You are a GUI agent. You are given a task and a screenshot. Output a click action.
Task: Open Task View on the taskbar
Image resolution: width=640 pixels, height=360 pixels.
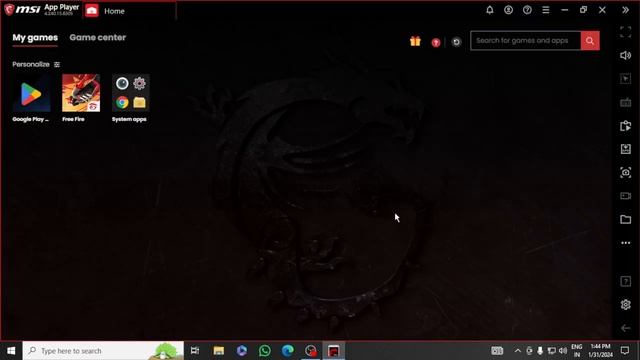(x=195, y=351)
